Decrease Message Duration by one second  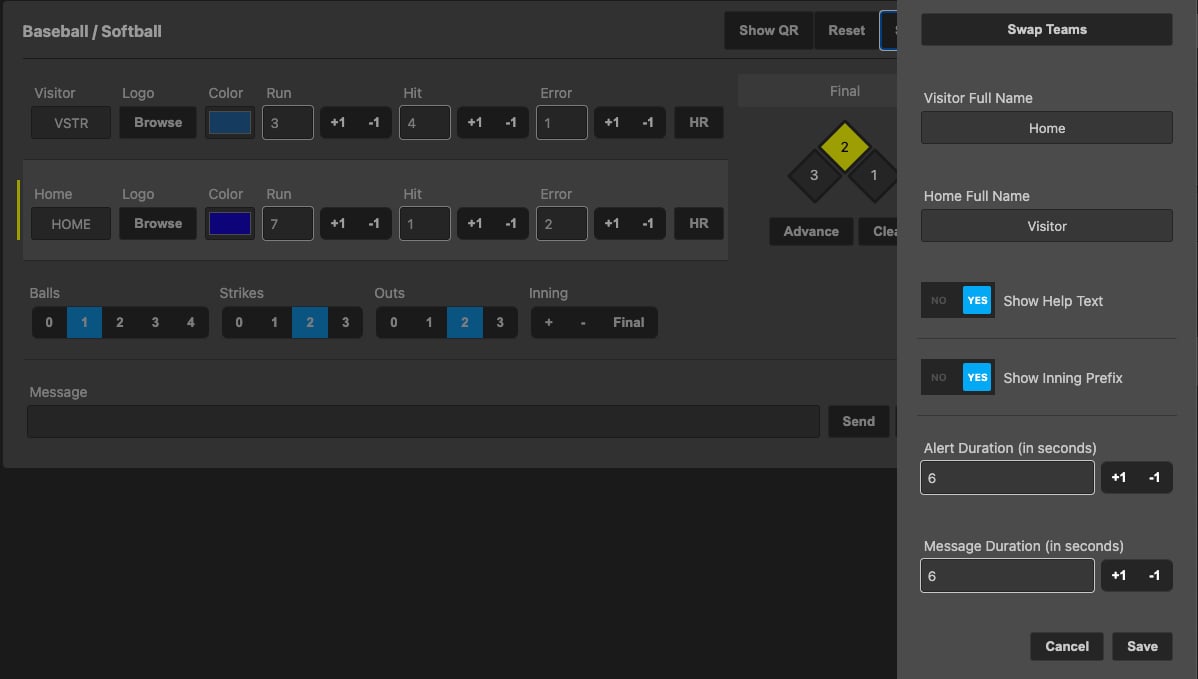(x=1154, y=575)
